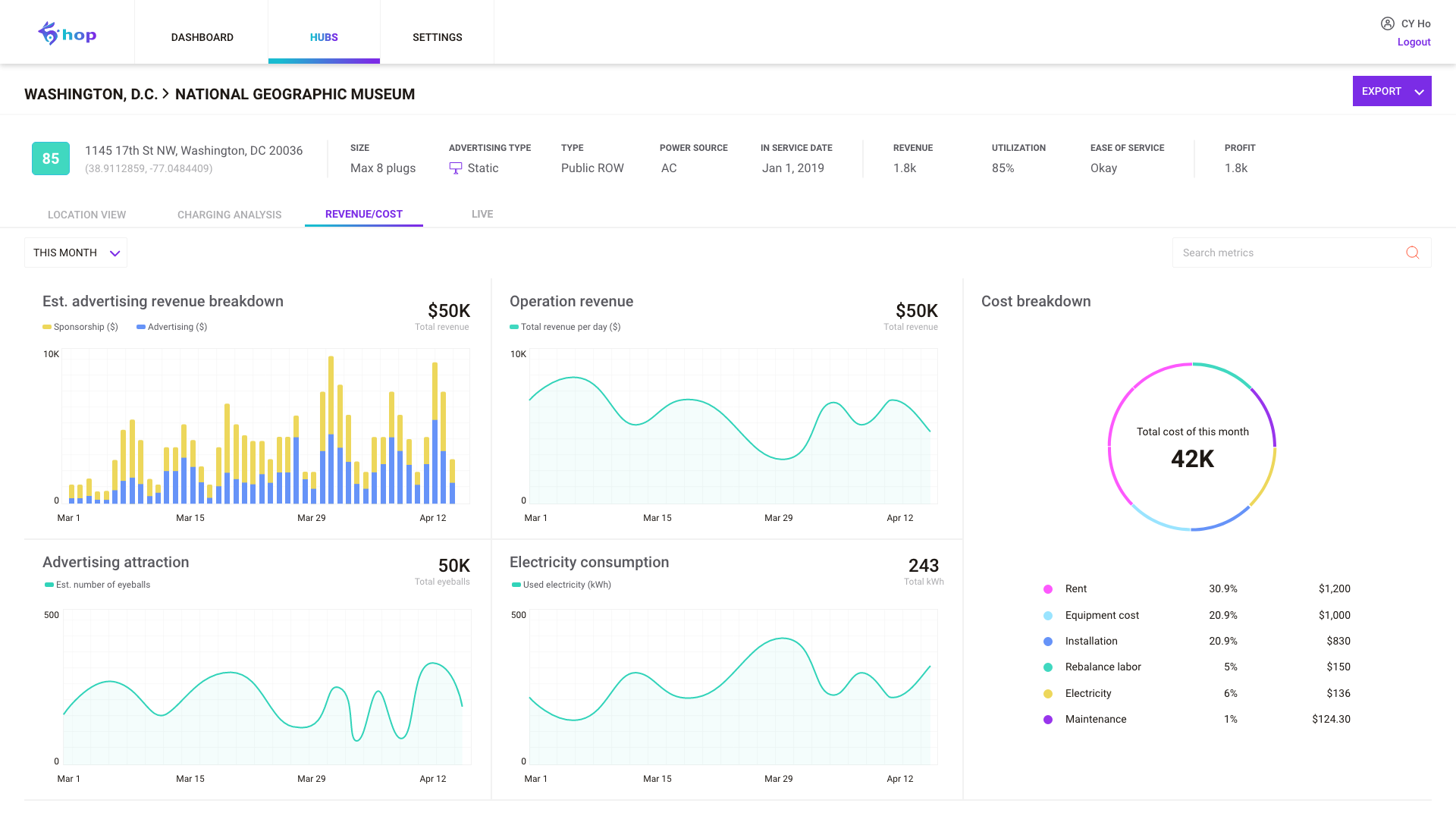Screen dimensions: 1456x819
Task: Click Rebalance labor teal color dot
Action: click(1048, 667)
